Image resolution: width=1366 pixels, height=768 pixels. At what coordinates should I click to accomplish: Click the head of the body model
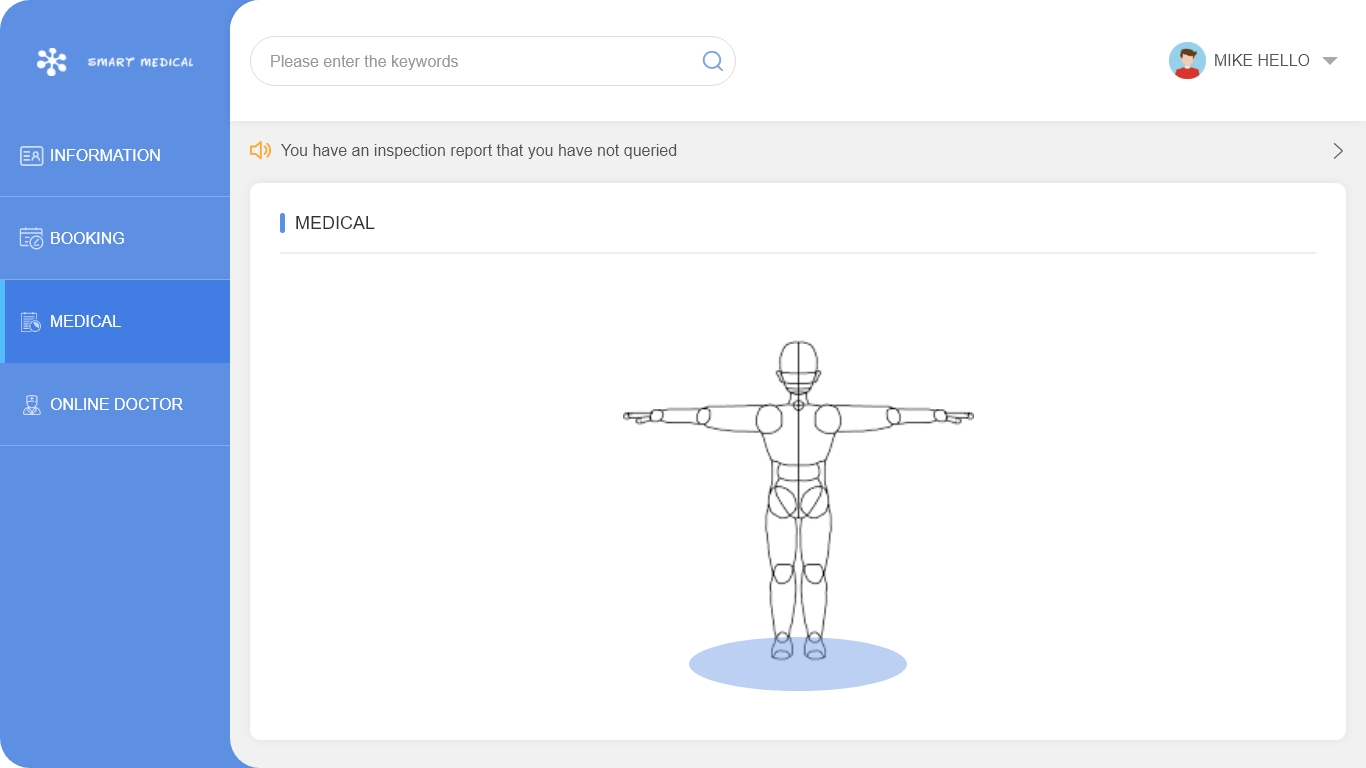pyautogui.click(x=798, y=362)
